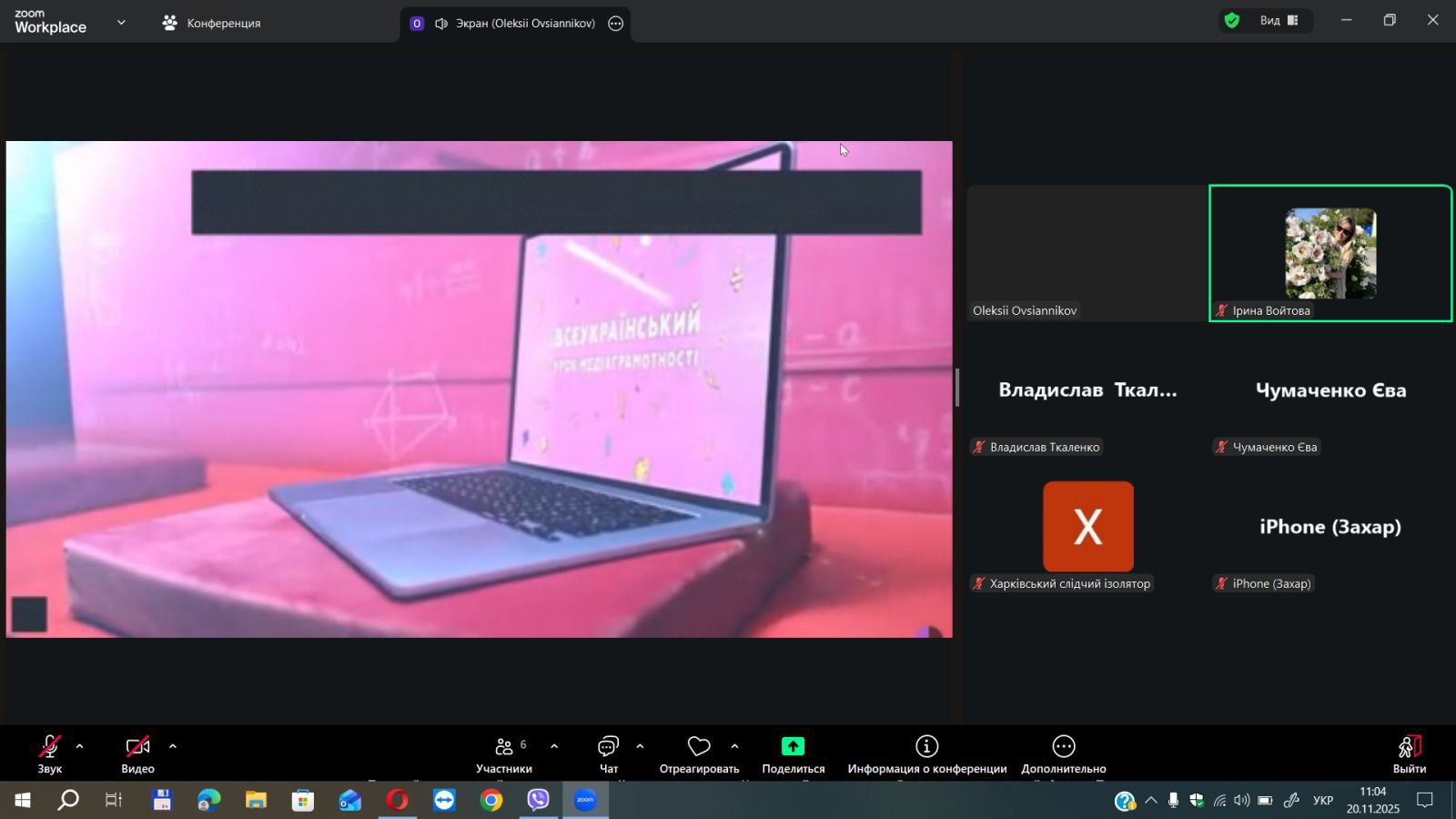The image size is (1456, 819).
Task: Open the Participants panel
Action: (503, 754)
